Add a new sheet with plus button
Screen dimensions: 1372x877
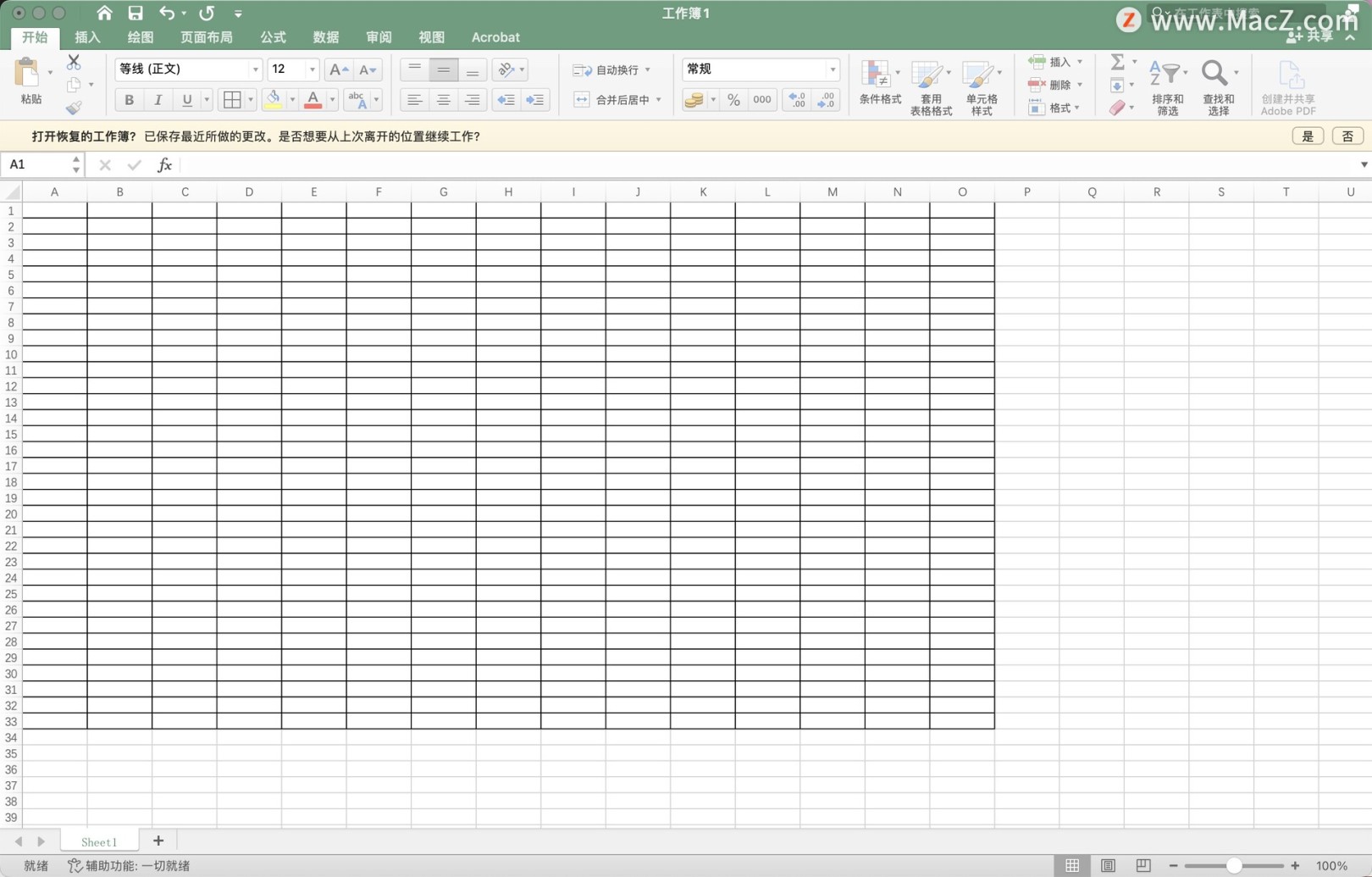click(x=158, y=841)
